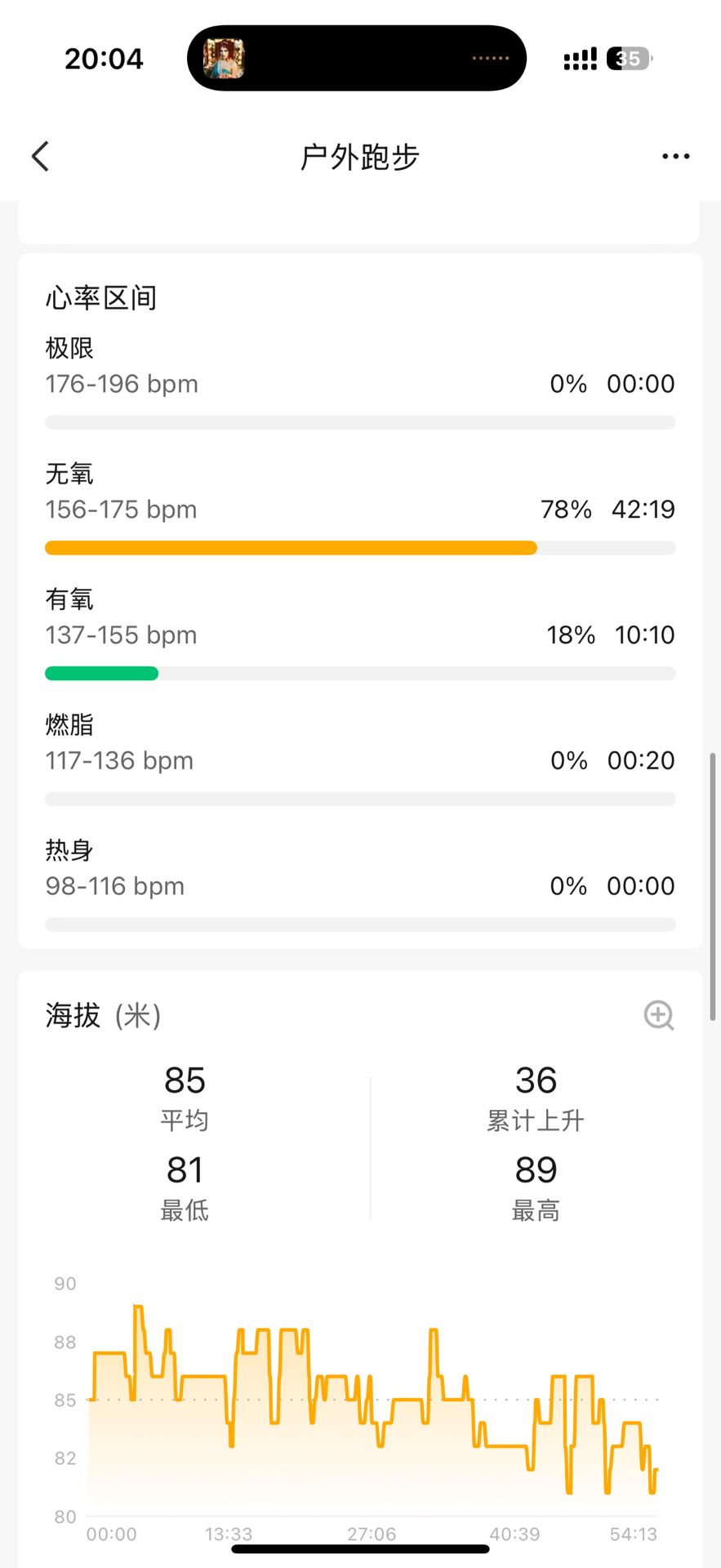
Task: Tap the altitude chart zoom magnifier icon
Action: point(658,1015)
